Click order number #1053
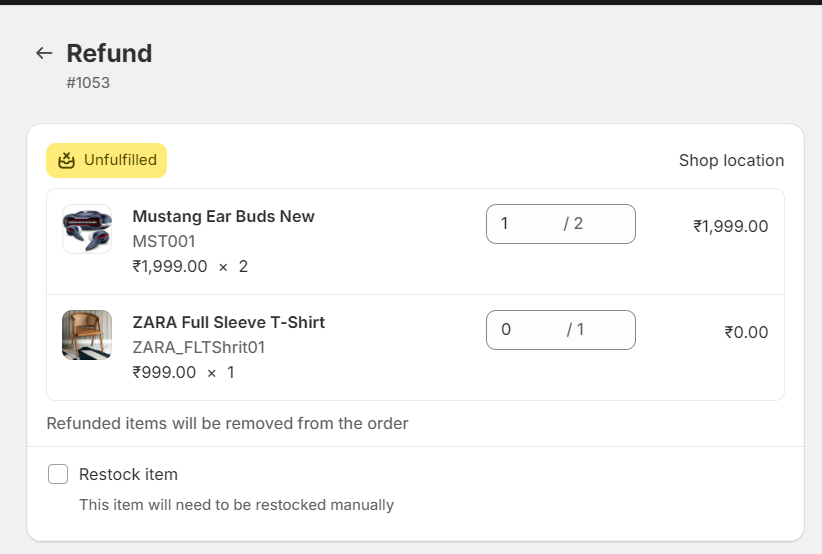This screenshot has width=822, height=554. (x=88, y=83)
